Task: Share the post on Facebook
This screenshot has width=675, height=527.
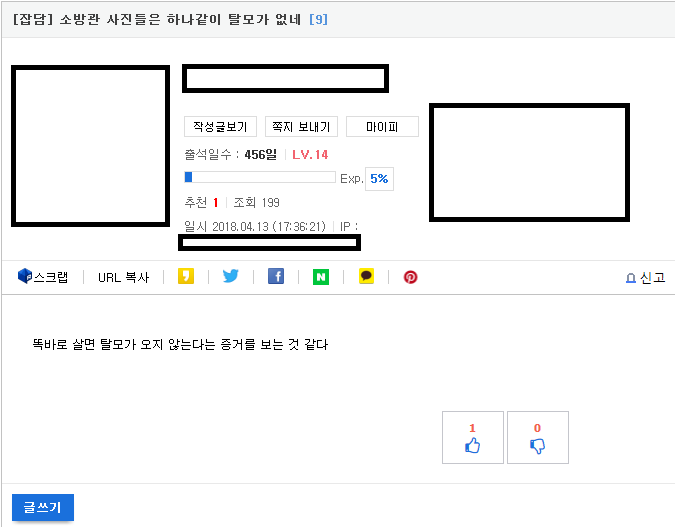Action: (276, 277)
